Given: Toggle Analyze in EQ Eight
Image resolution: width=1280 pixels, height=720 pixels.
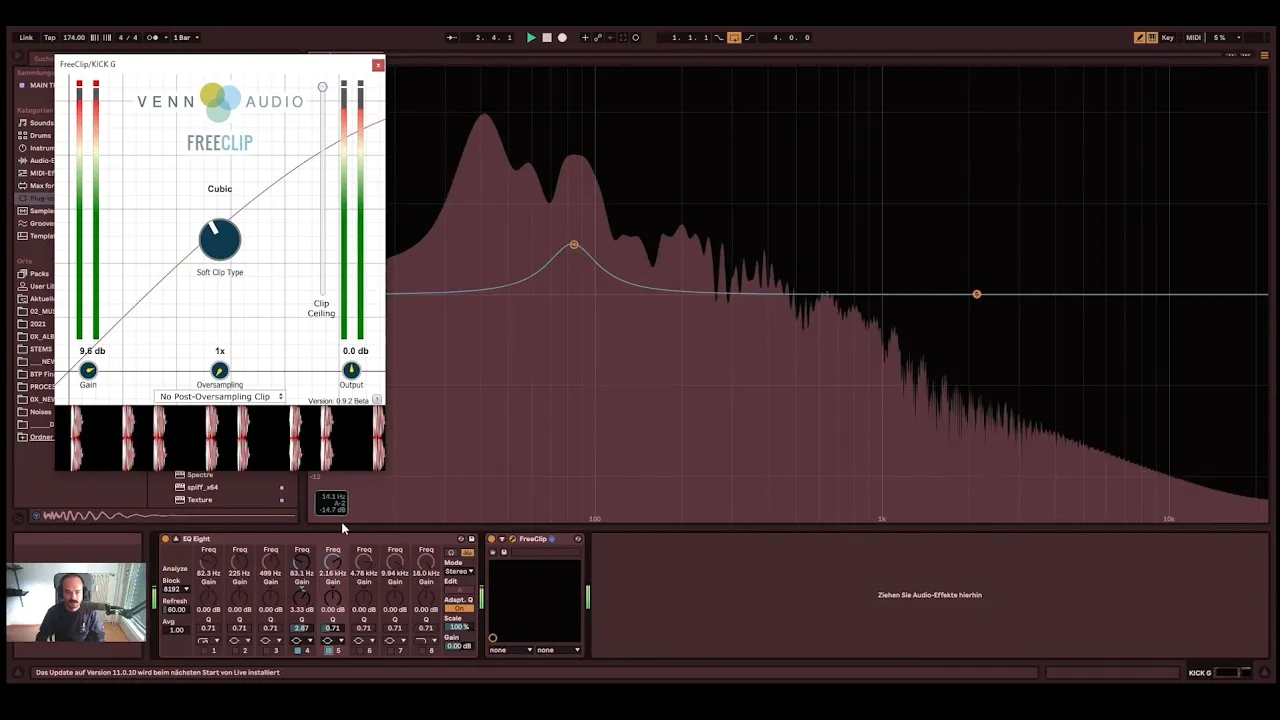Looking at the screenshot, I should tap(174, 569).
